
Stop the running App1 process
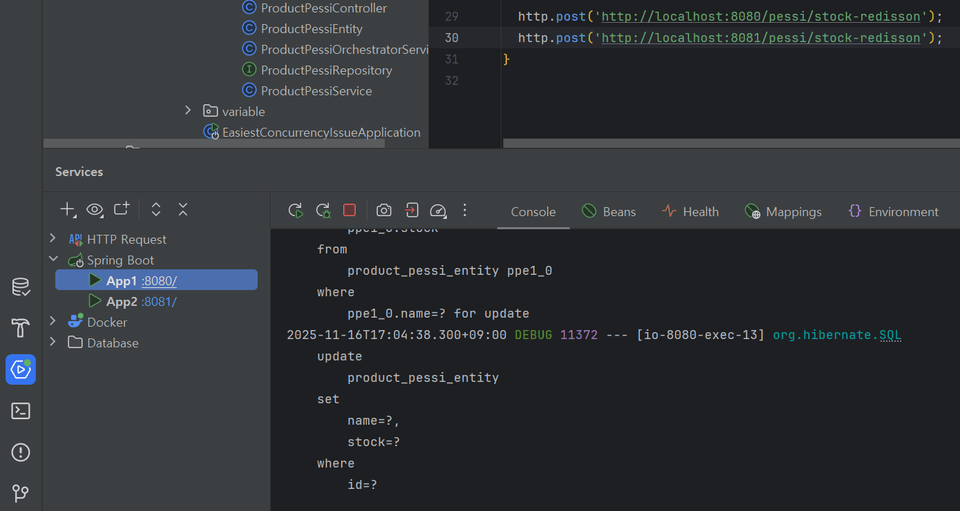click(x=350, y=210)
